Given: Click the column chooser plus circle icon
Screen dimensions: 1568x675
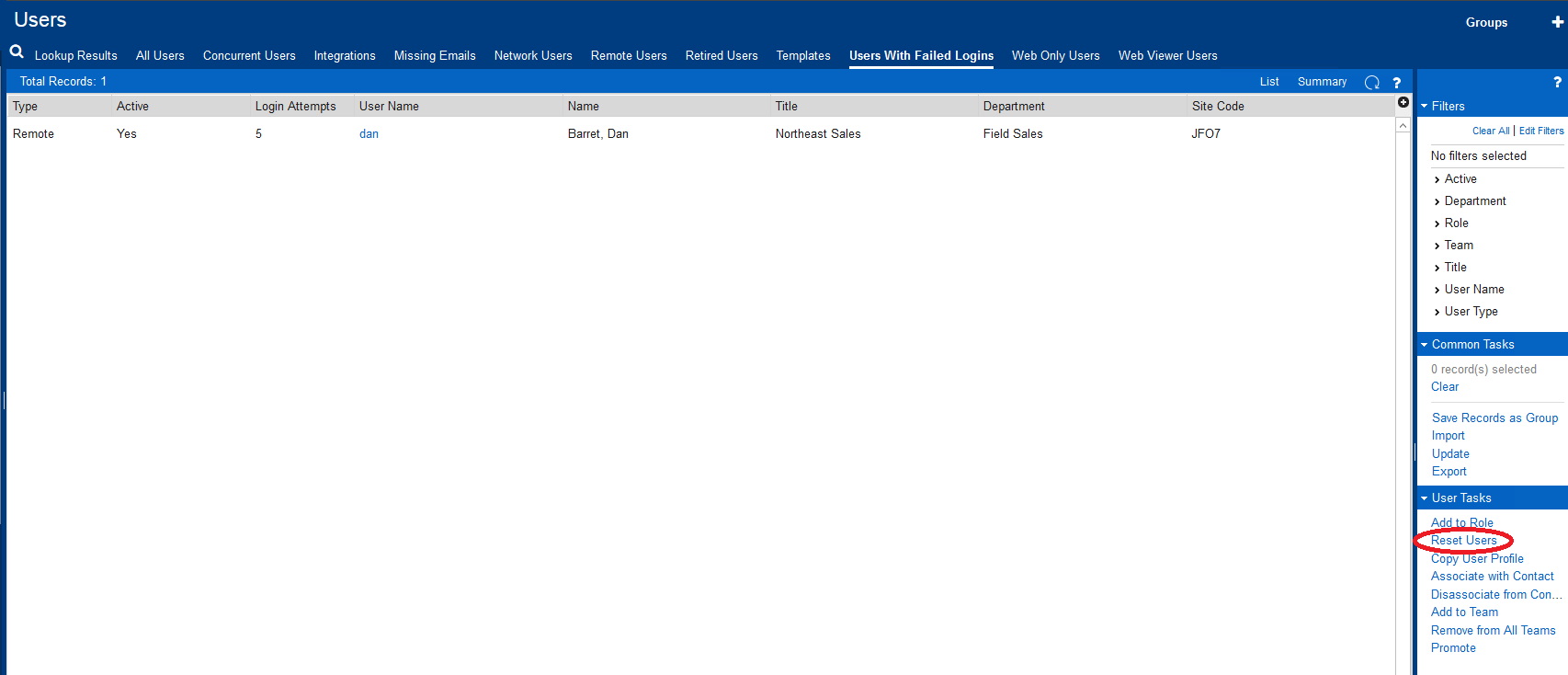Looking at the screenshot, I should coord(1403,102).
